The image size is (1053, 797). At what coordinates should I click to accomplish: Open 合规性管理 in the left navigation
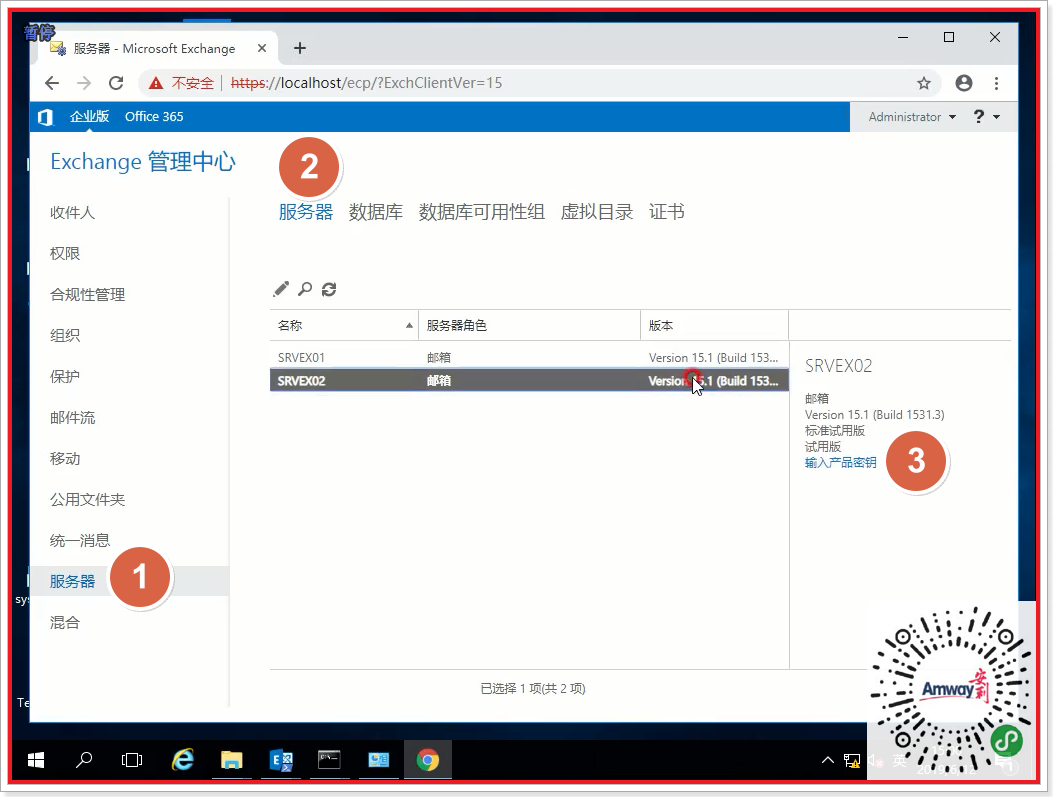coord(87,295)
